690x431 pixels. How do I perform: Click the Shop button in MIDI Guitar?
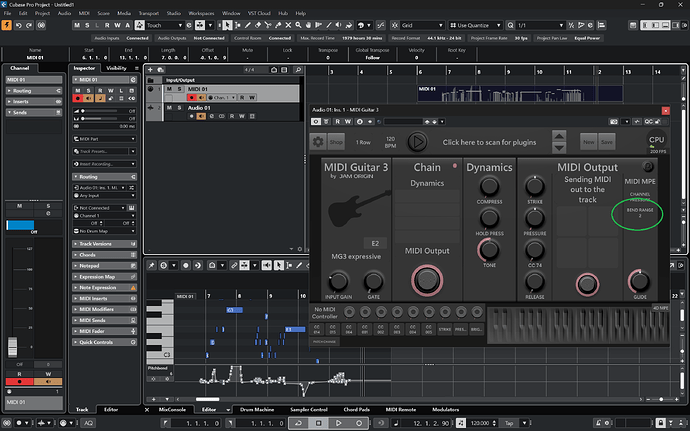click(336, 142)
